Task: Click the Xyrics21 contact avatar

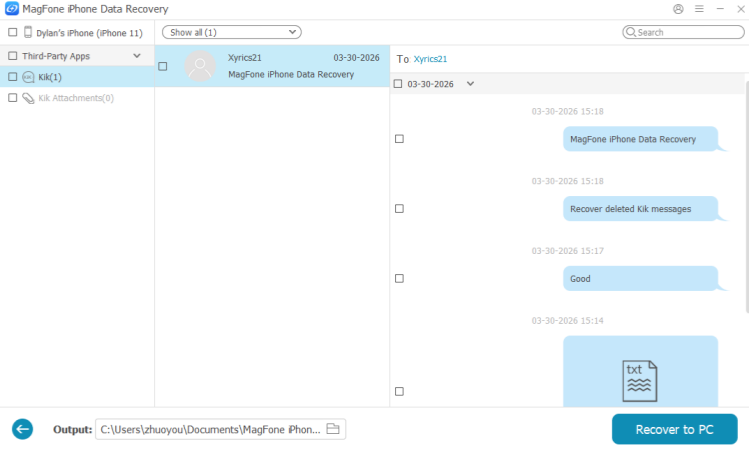Action: tap(200, 66)
